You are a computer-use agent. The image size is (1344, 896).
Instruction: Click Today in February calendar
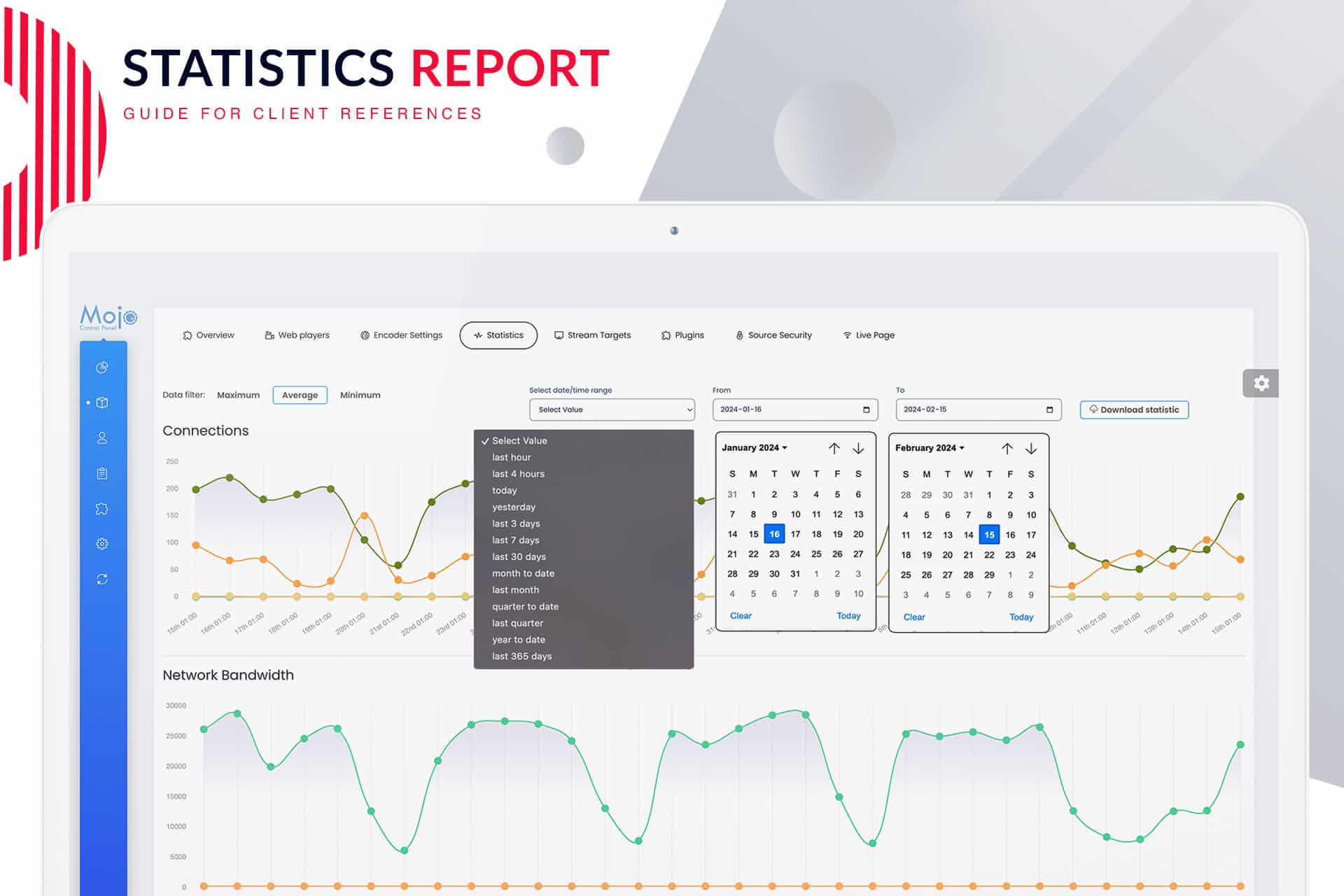[x=1021, y=617]
